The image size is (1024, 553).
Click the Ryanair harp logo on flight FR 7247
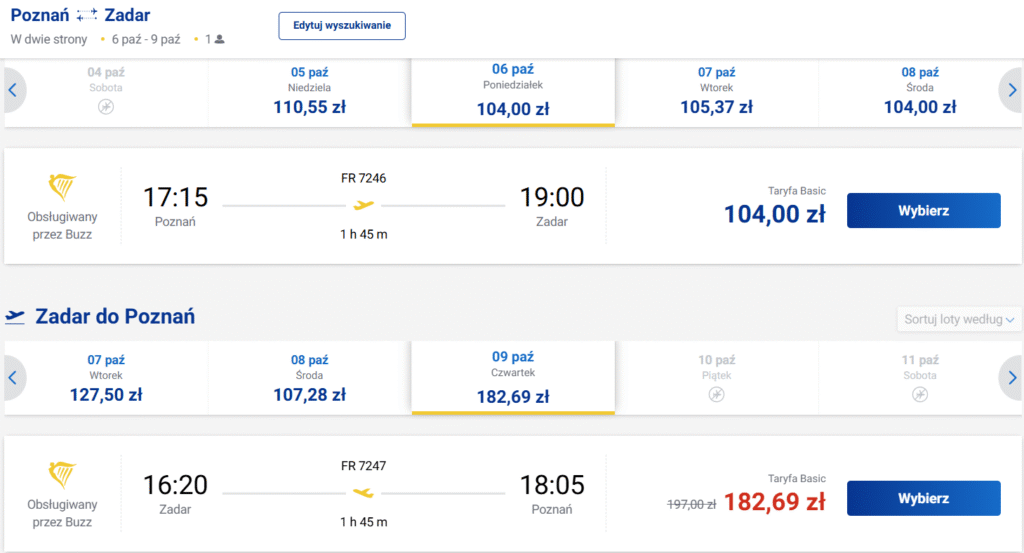pyautogui.click(x=62, y=475)
